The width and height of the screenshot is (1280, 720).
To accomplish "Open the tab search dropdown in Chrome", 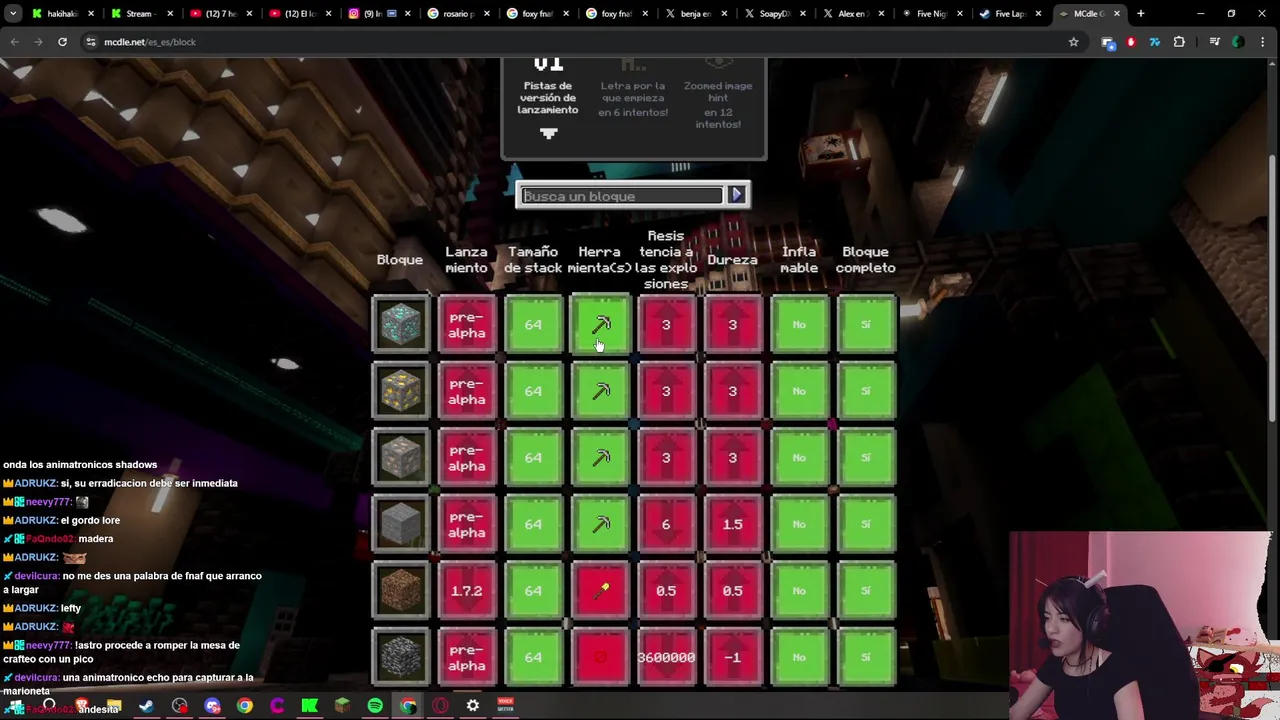I will 13,14.
